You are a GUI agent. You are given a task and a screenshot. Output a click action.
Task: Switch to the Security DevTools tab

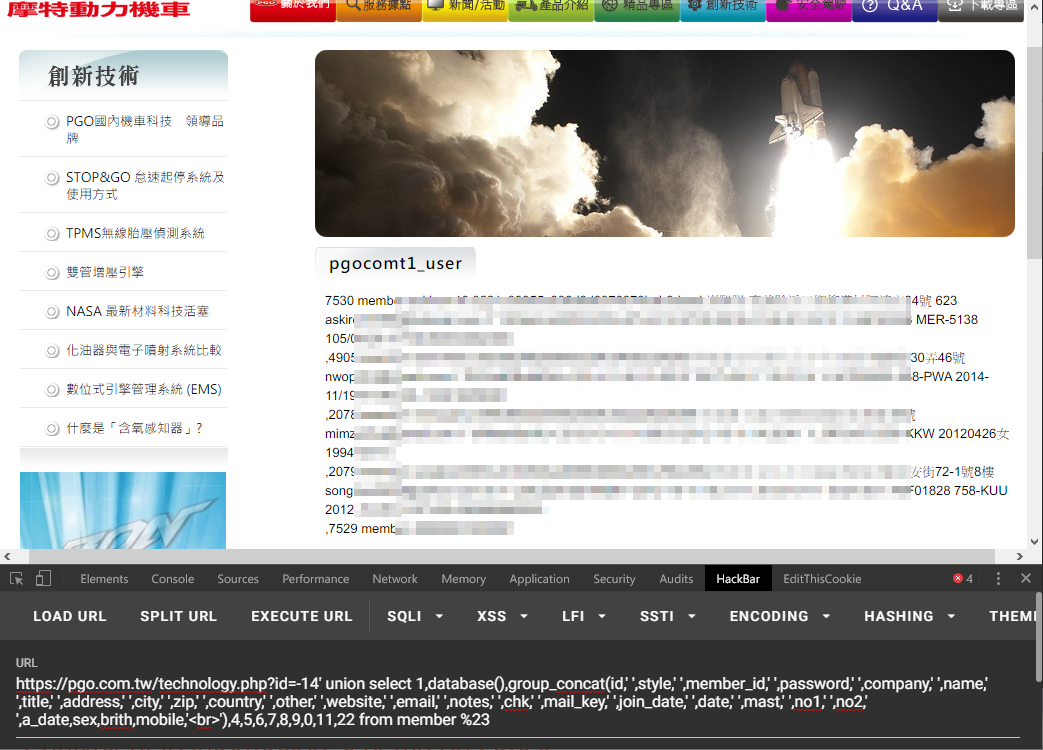(x=614, y=579)
